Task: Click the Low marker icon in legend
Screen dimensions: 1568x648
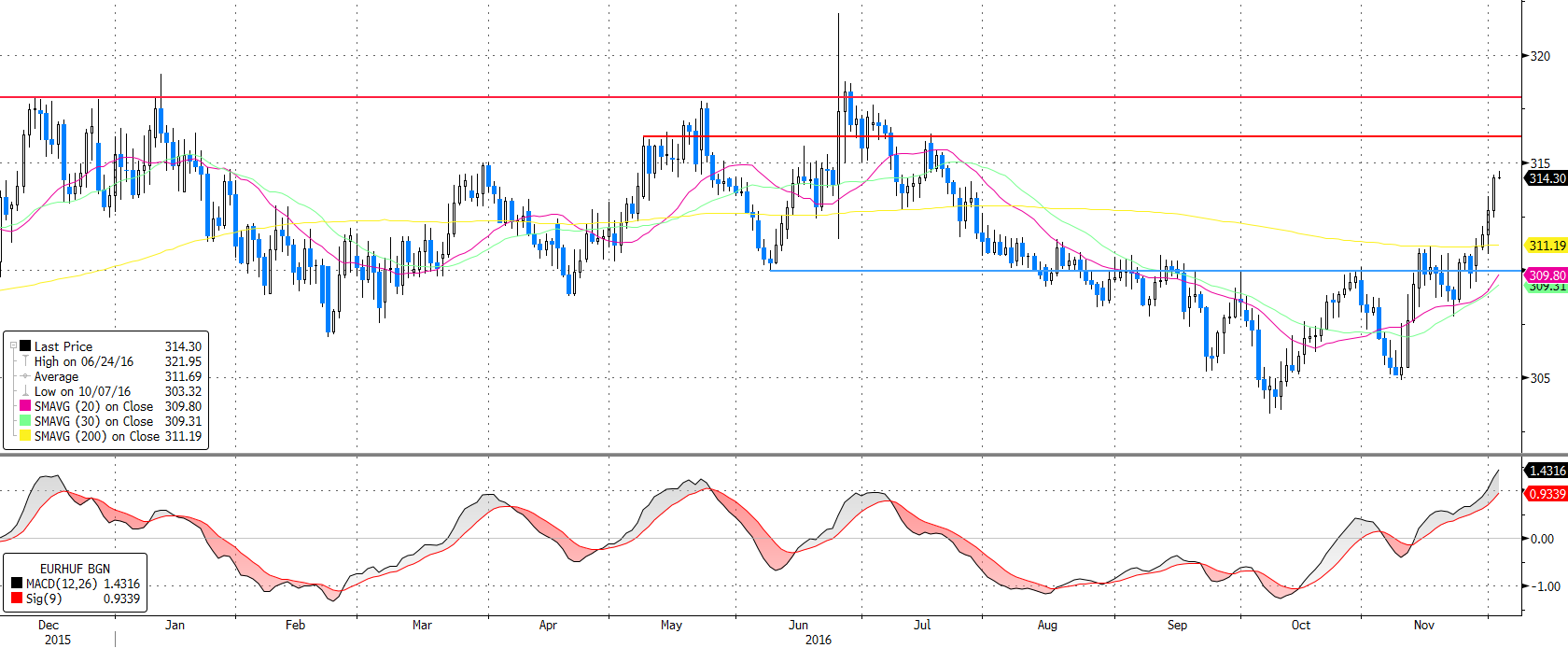Action: 25,390
